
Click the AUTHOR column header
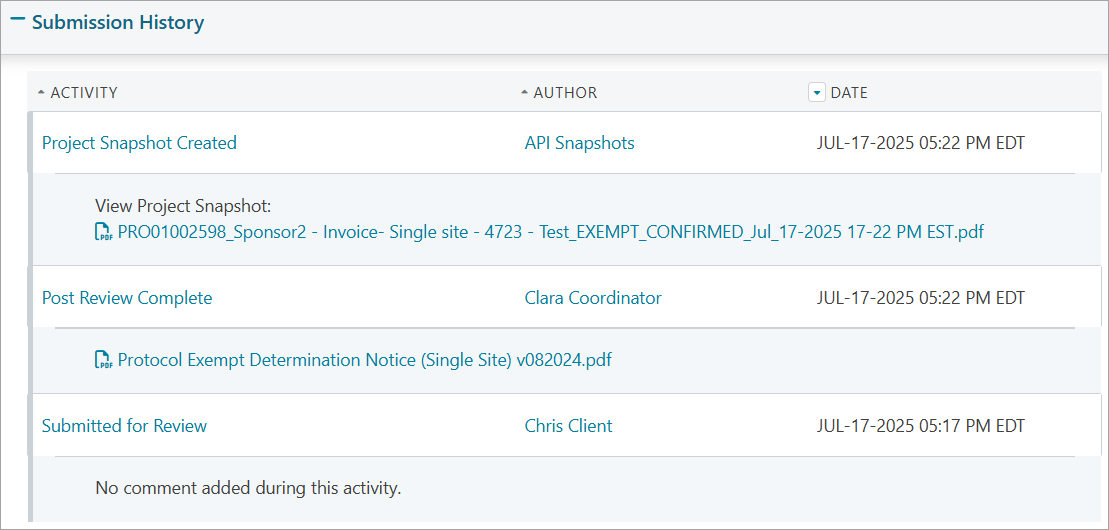565,93
